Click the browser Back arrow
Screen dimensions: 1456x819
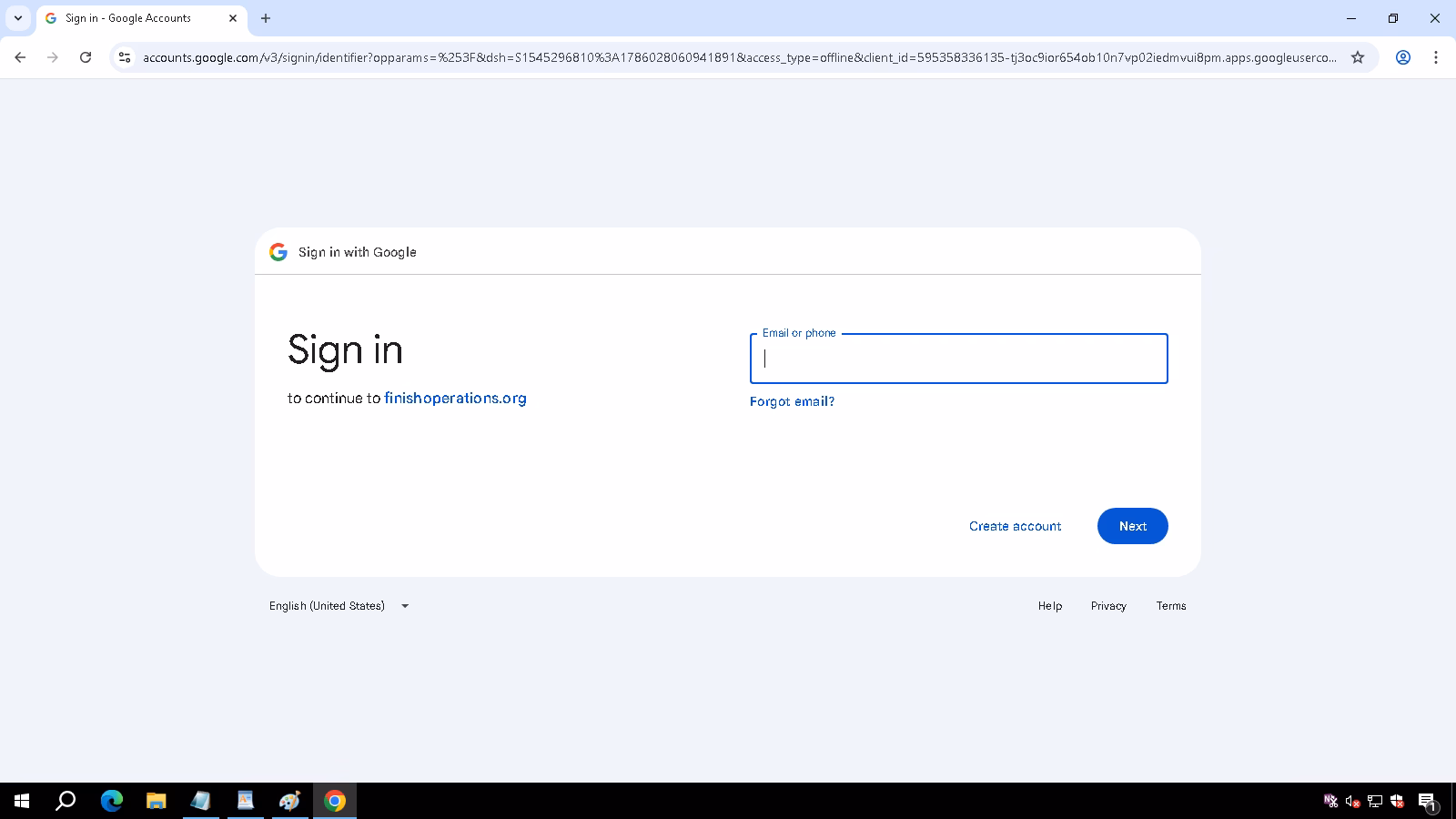point(20,57)
